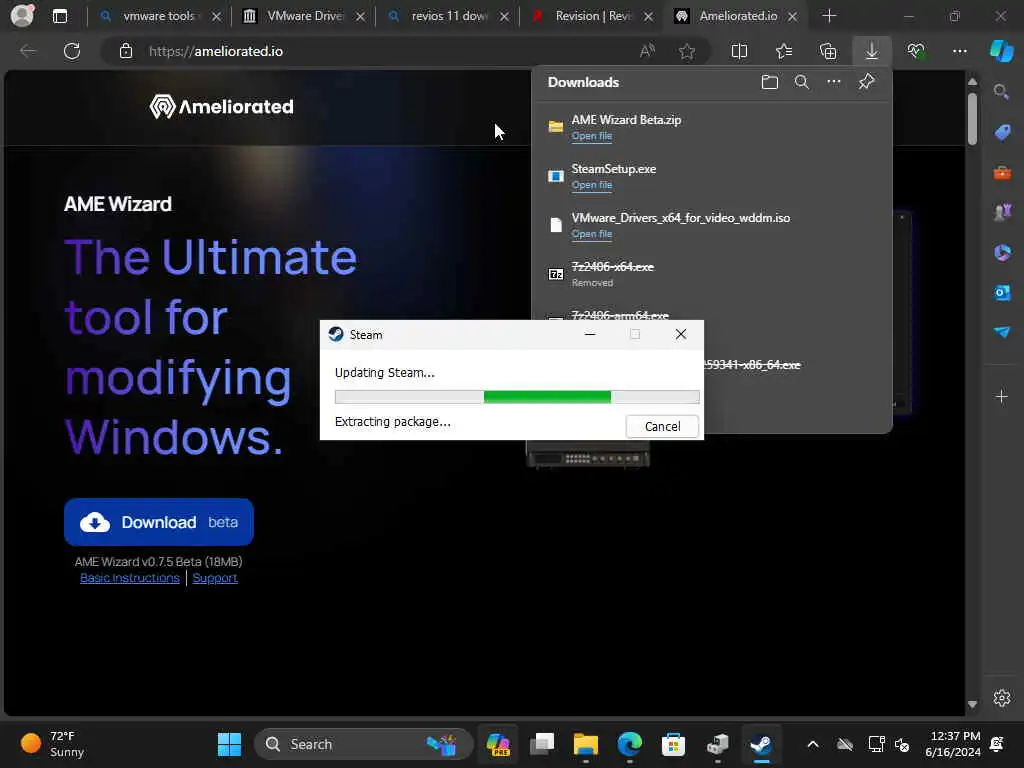This screenshot has height=768, width=1024.
Task: Open sidebar search icon
Action: point(1001,92)
